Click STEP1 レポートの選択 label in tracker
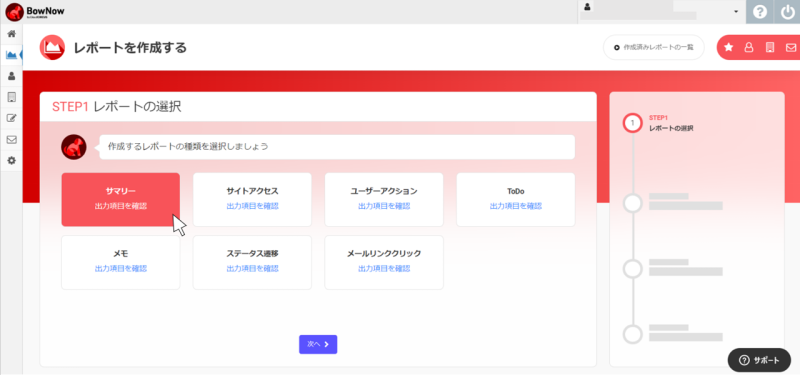800x375 pixels. coord(671,123)
